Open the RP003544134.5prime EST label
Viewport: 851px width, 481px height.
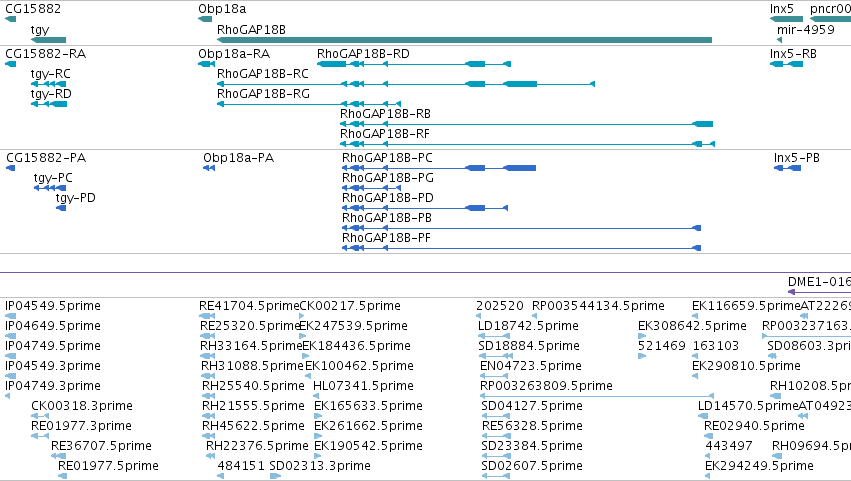tap(598, 306)
